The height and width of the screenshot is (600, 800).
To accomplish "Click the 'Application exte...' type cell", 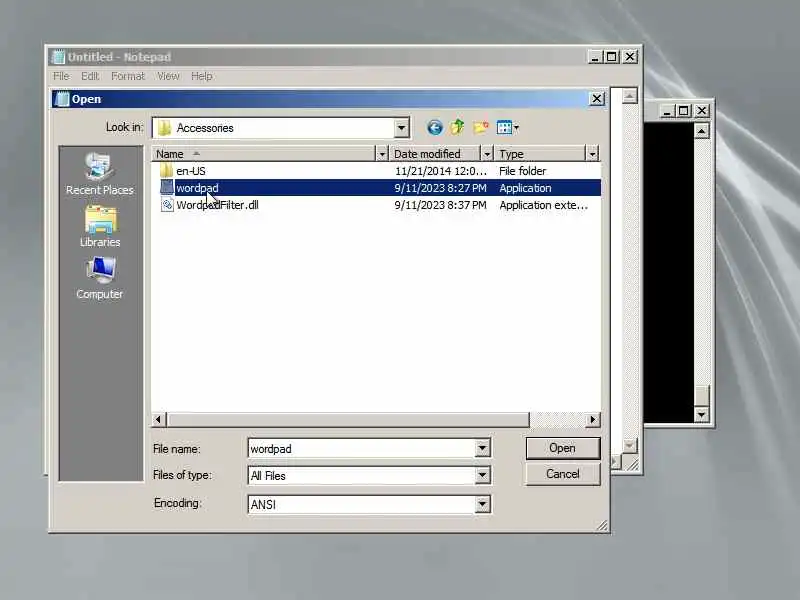I will pyautogui.click(x=543, y=205).
